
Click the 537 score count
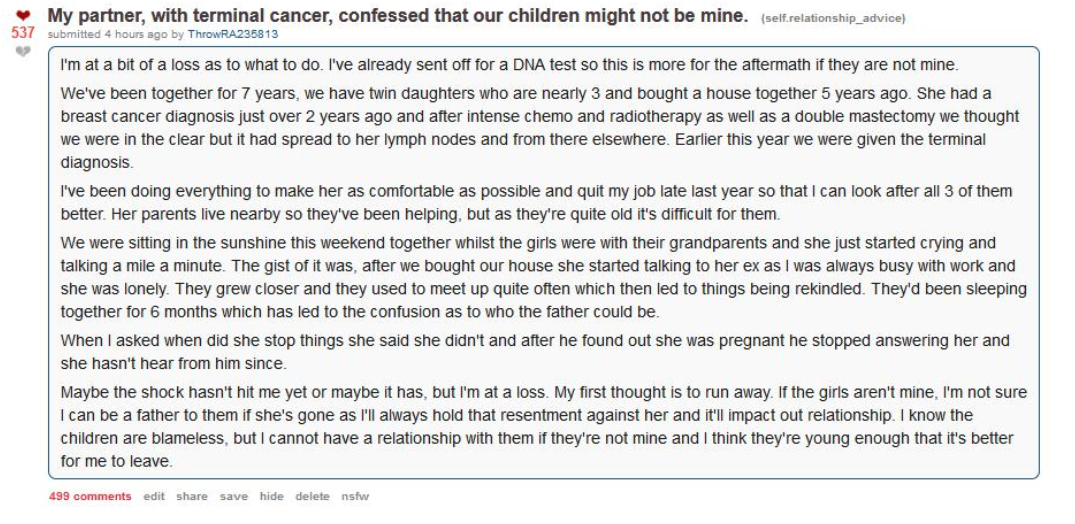tap(22, 33)
